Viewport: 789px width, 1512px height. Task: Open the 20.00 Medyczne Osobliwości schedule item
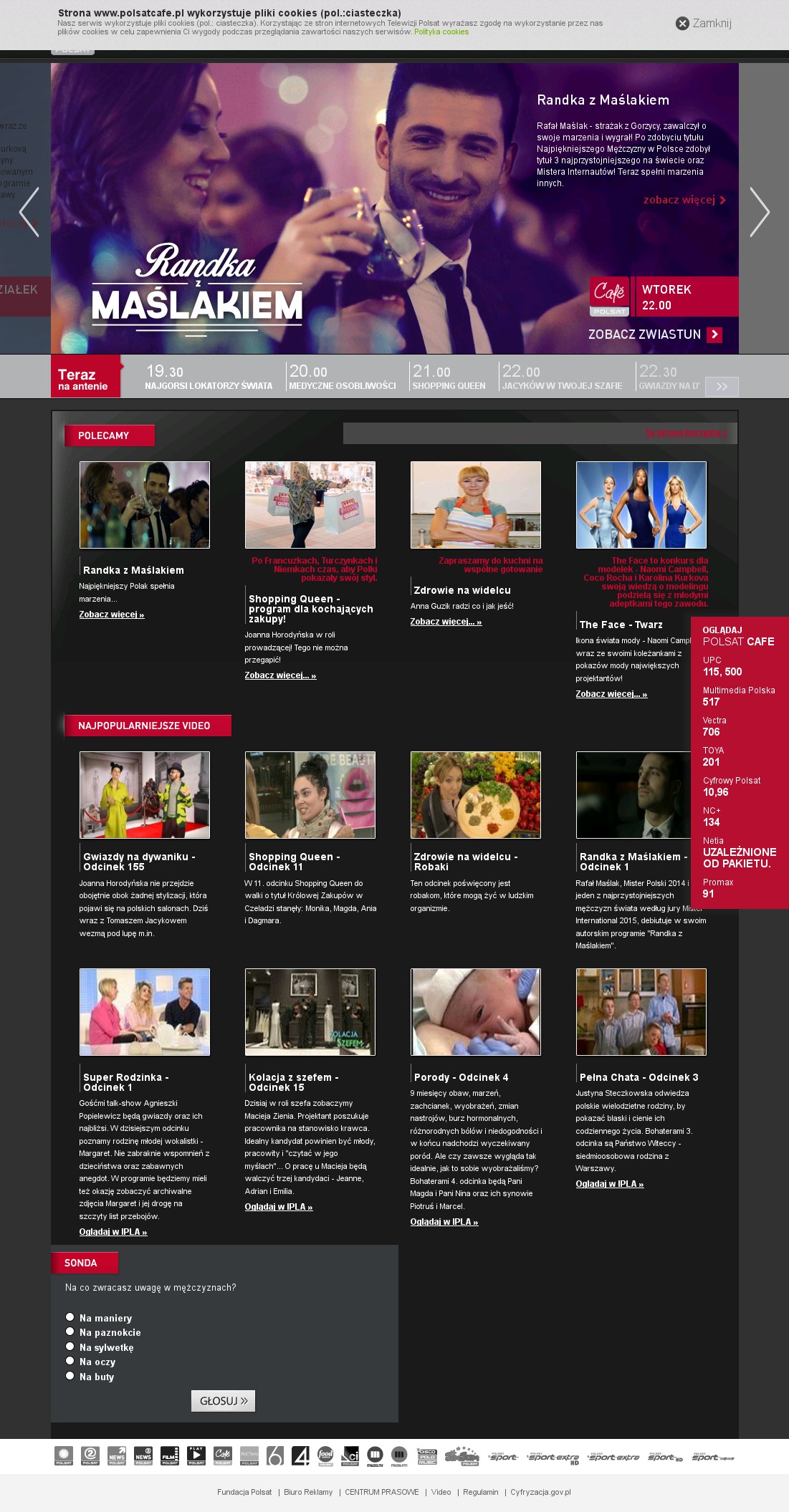coord(342,377)
